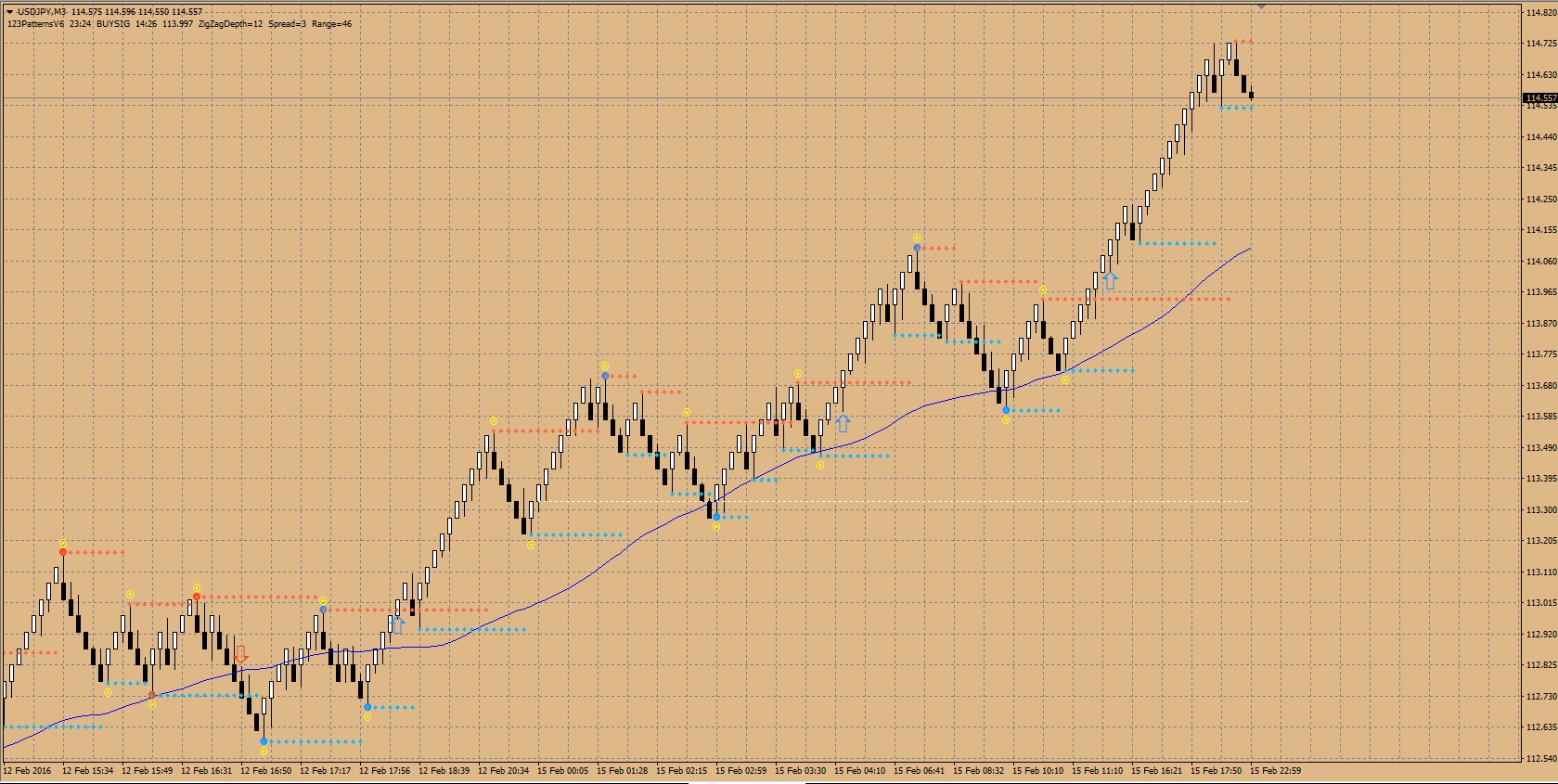Click the 113.680 price axis label
This screenshot has width=1558, height=784.
pos(1541,385)
